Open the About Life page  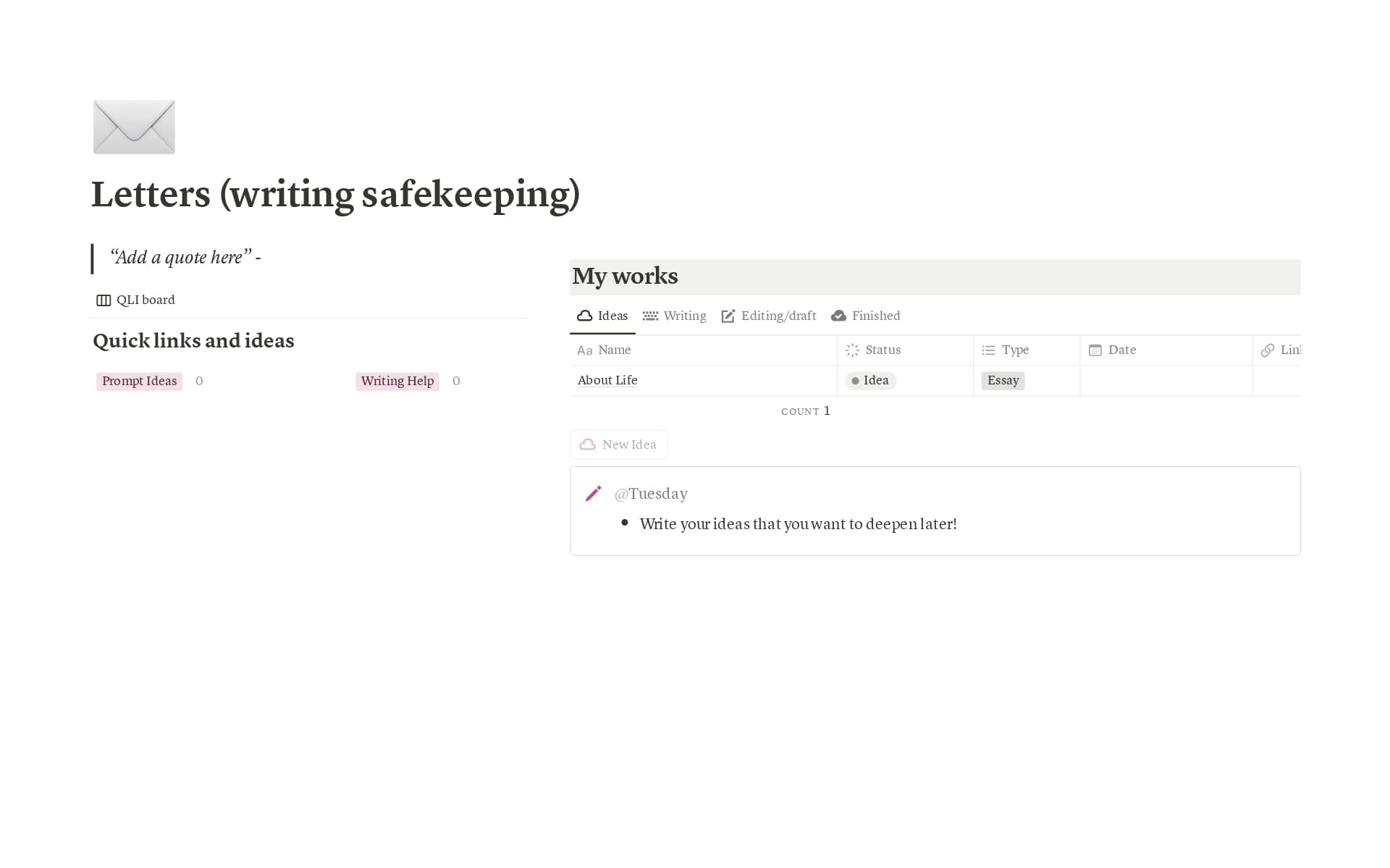607,380
